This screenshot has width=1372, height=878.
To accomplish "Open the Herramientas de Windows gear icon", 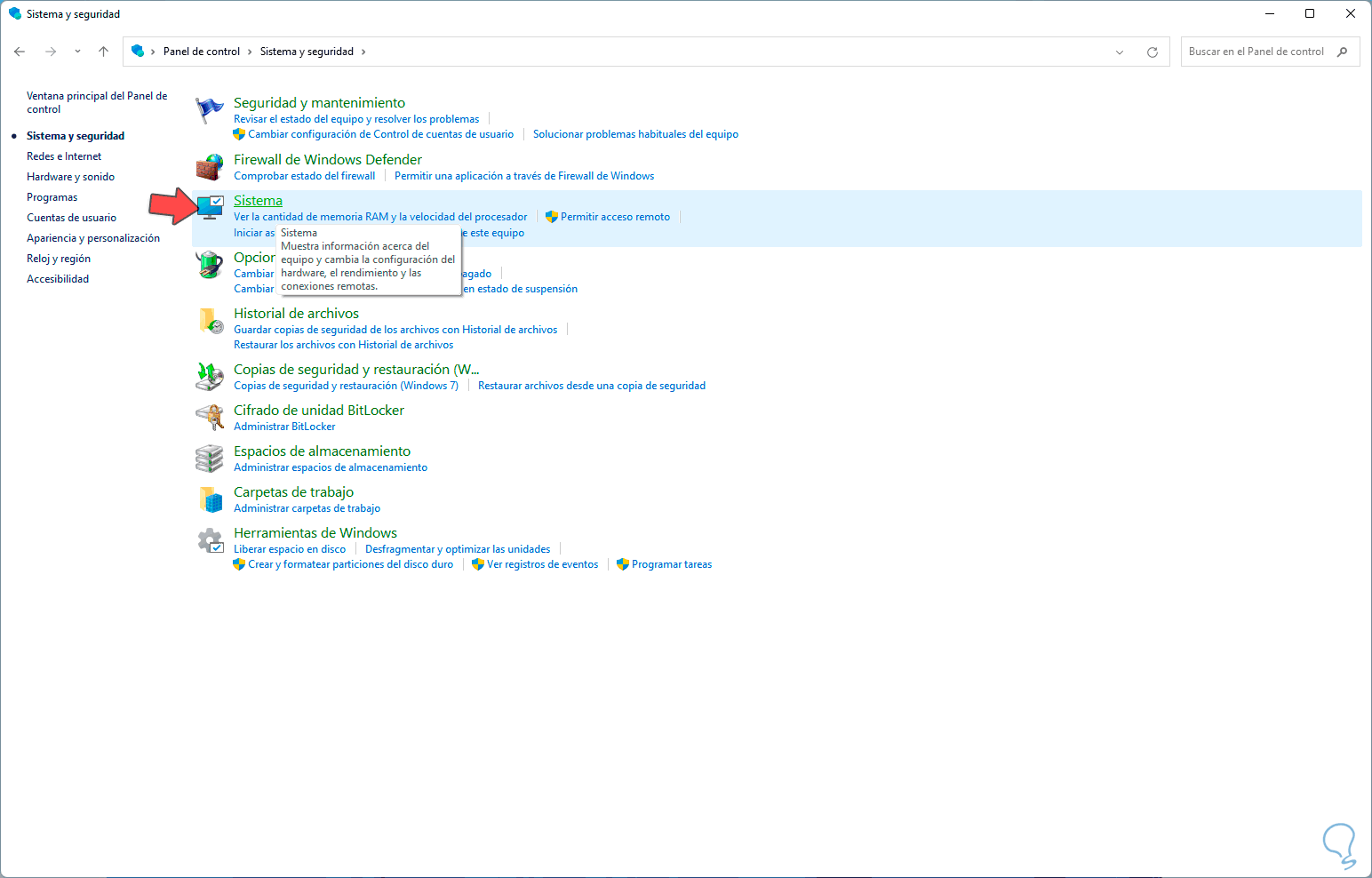I will [x=210, y=540].
